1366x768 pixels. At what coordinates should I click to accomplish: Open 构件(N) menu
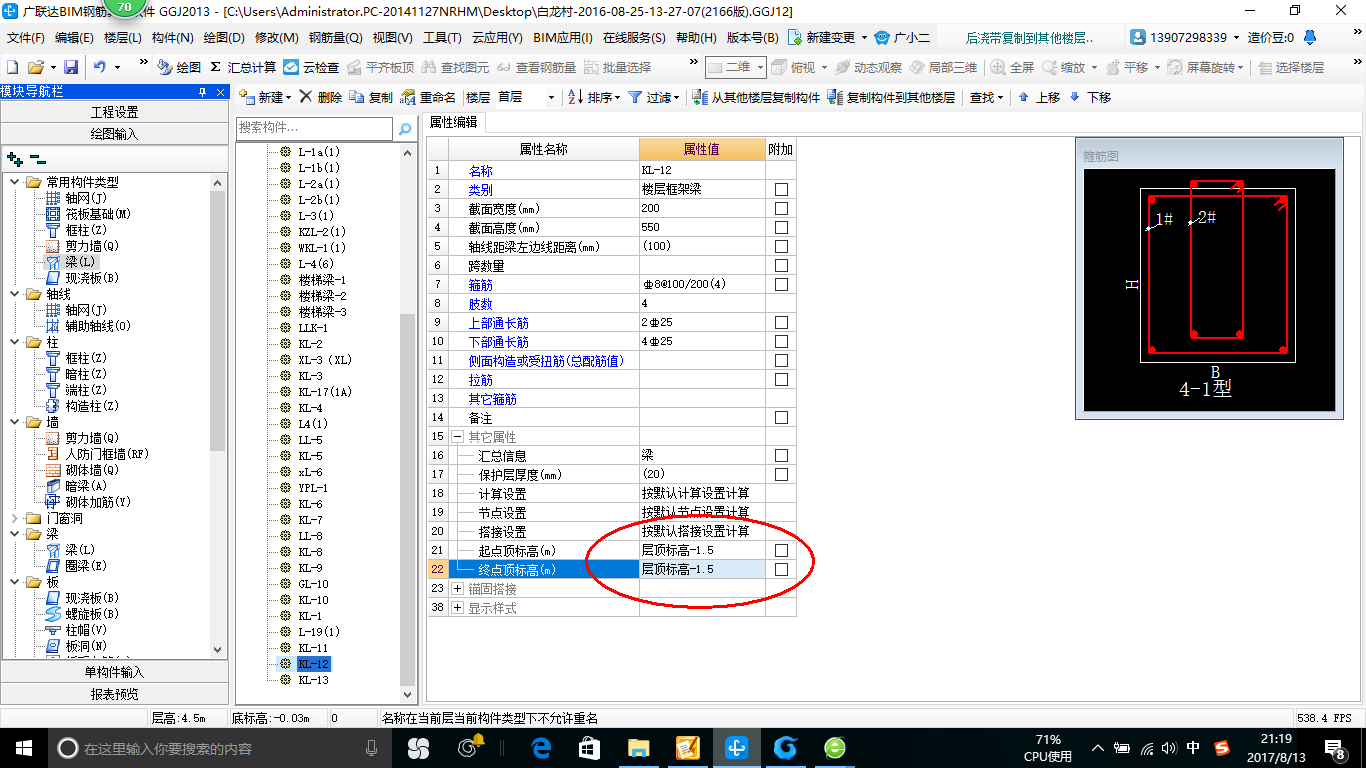(173, 38)
